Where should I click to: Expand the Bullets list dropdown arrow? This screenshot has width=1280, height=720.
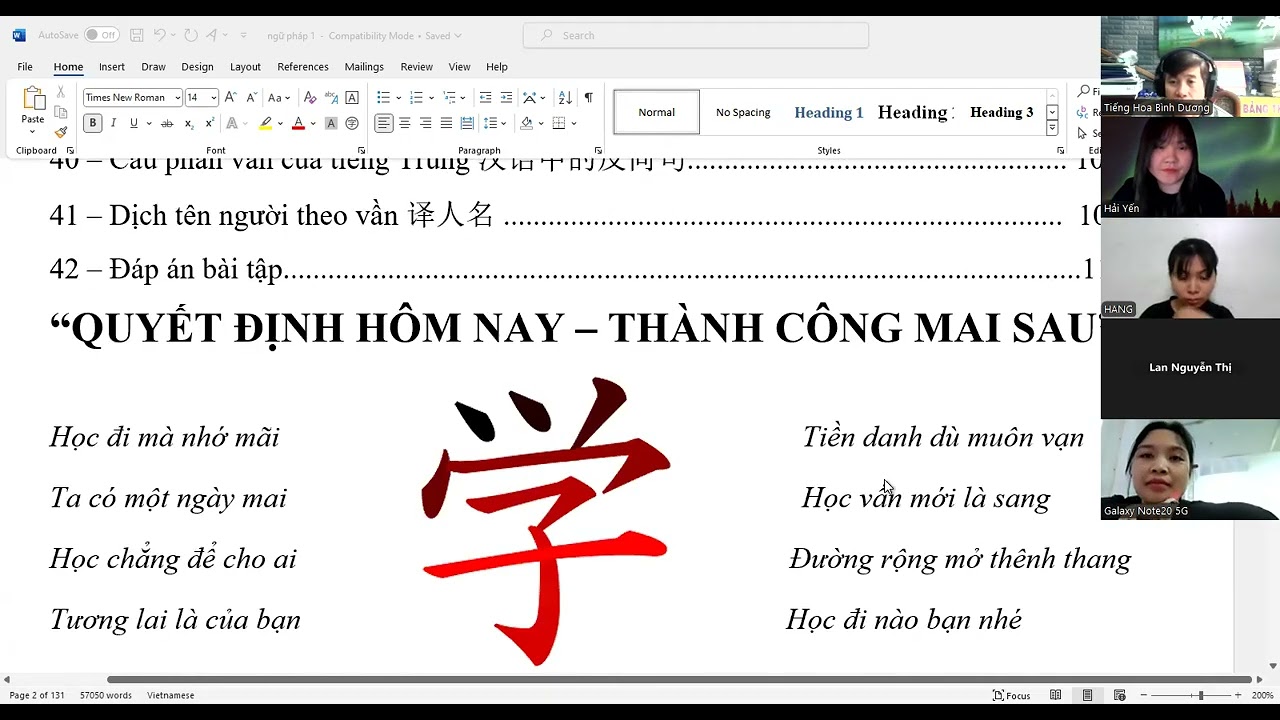coord(398,97)
